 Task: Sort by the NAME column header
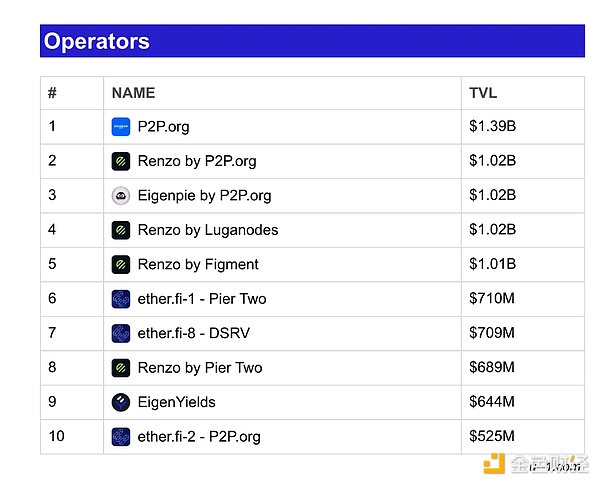pyautogui.click(x=133, y=93)
